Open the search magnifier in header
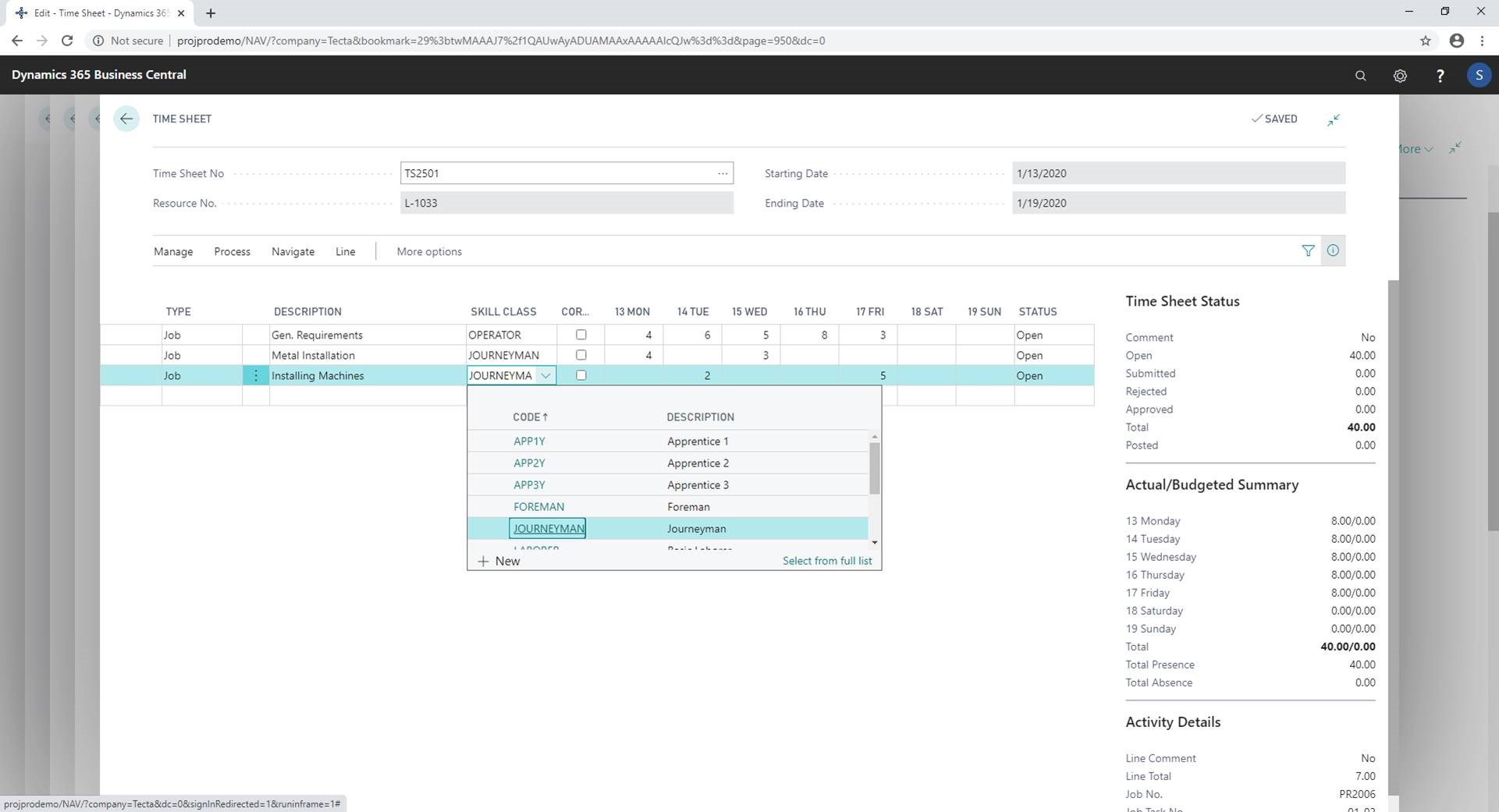This screenshot has height=812, width=1499. (x=1360, y=76)
